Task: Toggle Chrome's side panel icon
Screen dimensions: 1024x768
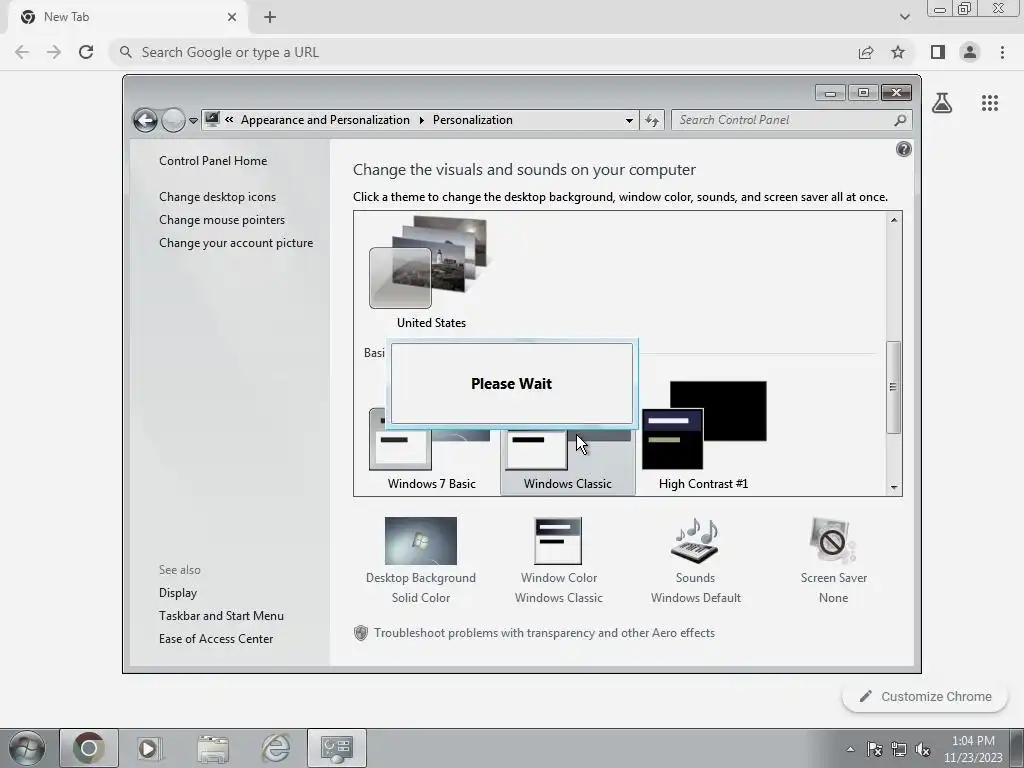Action: coord(938,52)
